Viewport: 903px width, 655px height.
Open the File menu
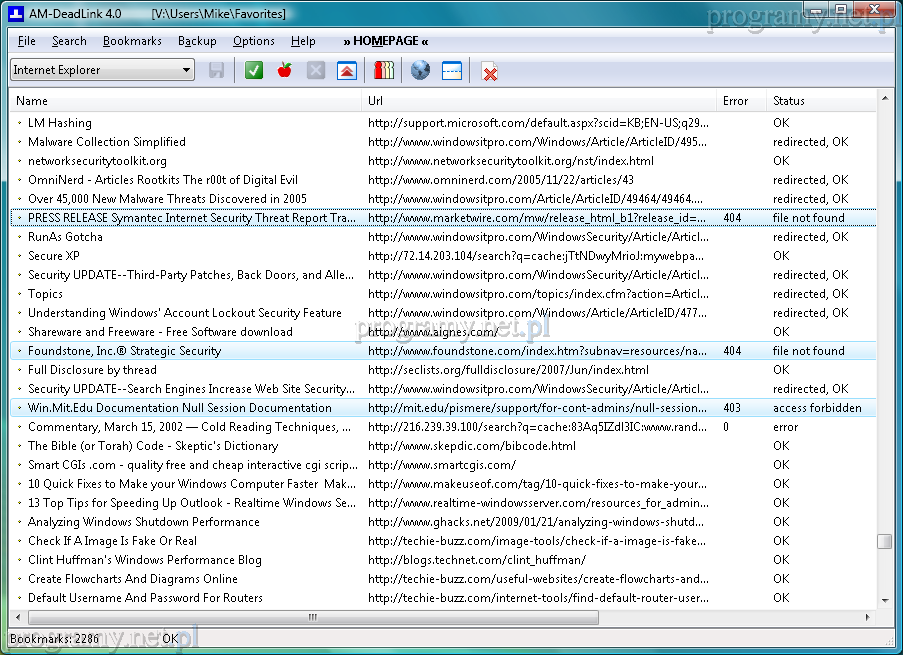(x=27, y=41)
